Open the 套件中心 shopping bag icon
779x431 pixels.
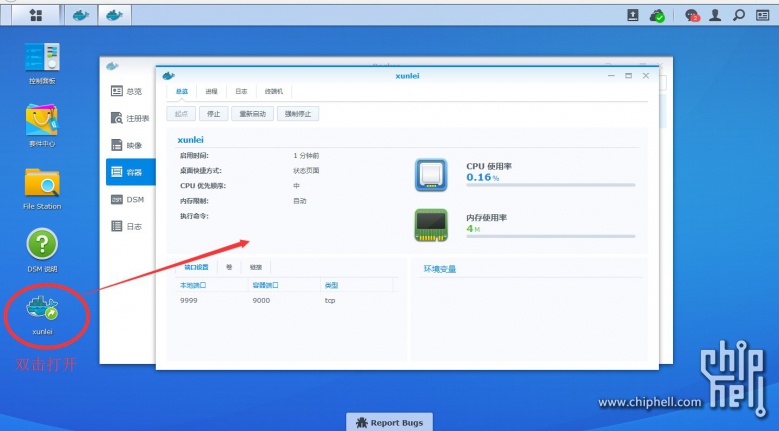[x=42, y=126]
